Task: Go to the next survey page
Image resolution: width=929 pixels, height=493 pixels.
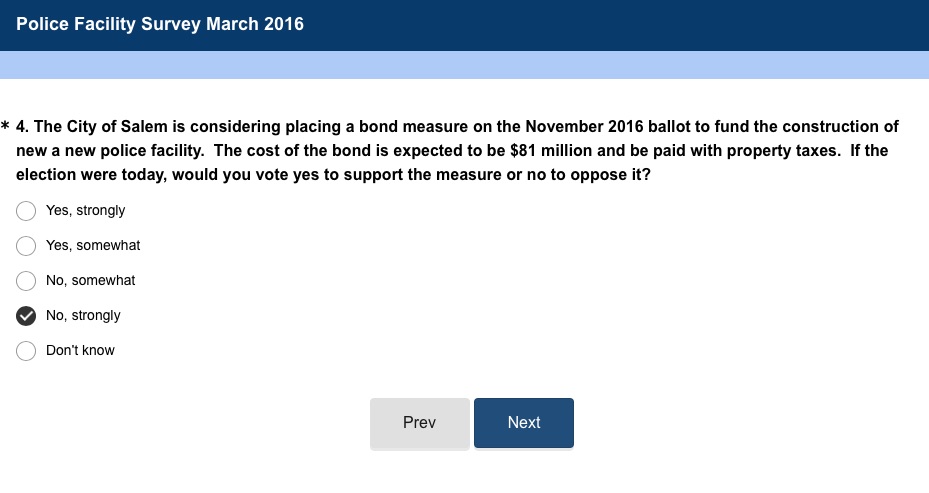Action: pyautogui.click(x=523, y=423)
